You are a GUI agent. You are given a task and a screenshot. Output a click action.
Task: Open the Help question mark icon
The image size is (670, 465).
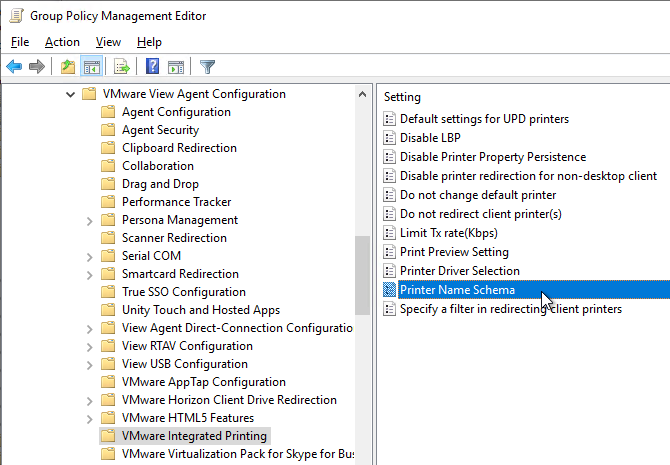pyautogui.click(x=153, y=67)
